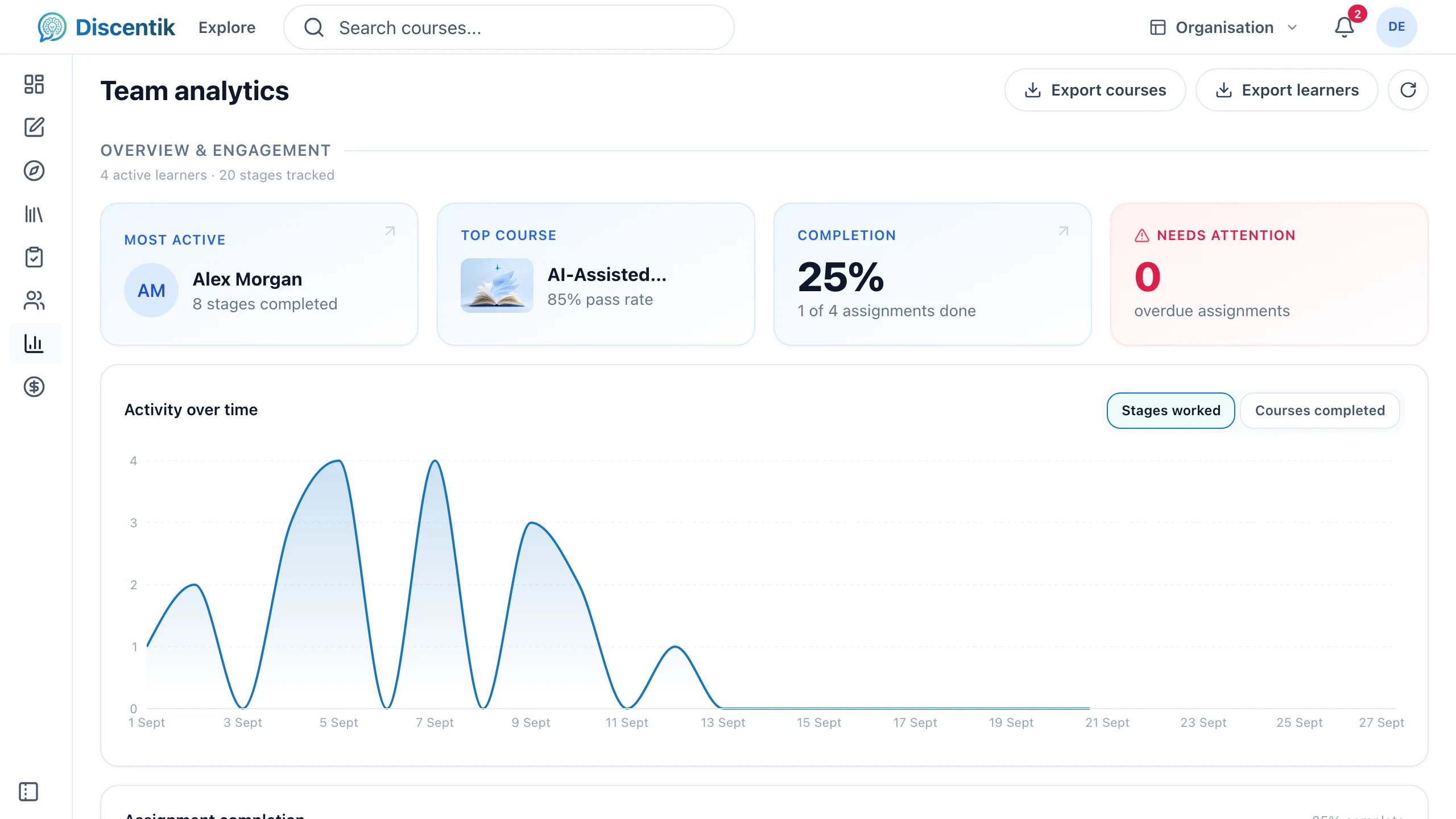
Task: Click the '1 of 4 assignments done' text
Action: 887,311
